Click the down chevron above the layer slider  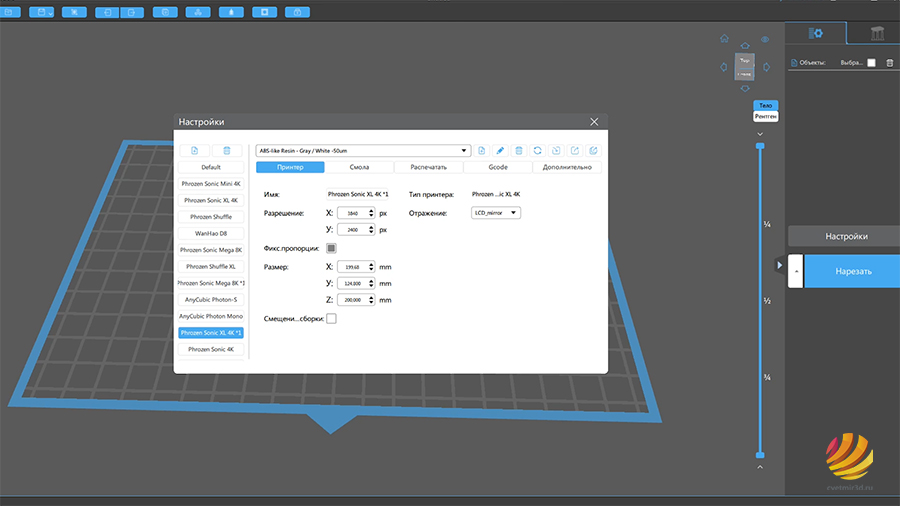(760, 134)
